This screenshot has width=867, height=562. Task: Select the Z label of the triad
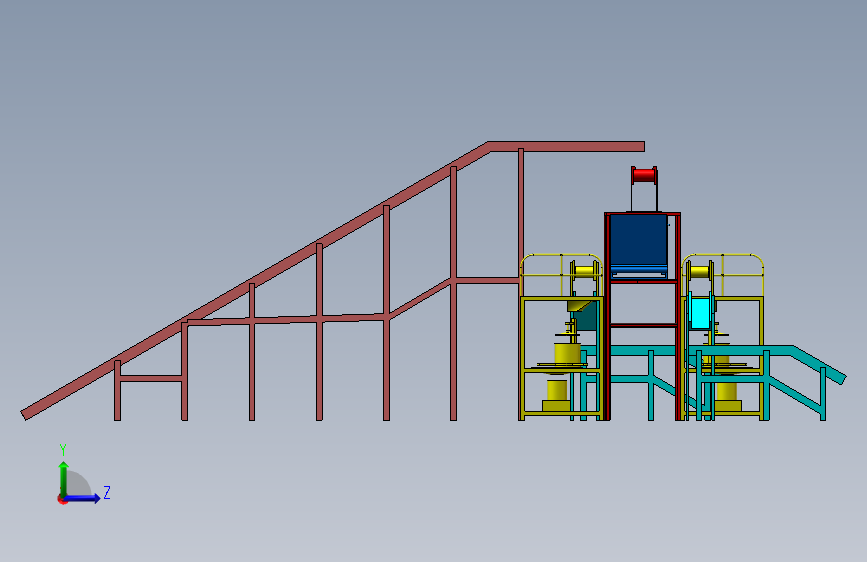pos(107,492)
